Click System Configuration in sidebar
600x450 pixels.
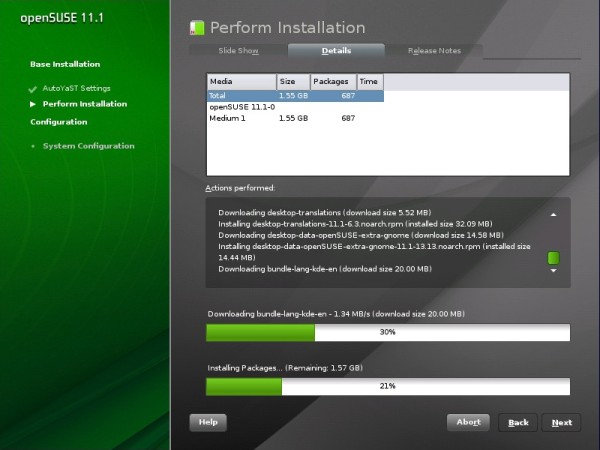[89, 146]
